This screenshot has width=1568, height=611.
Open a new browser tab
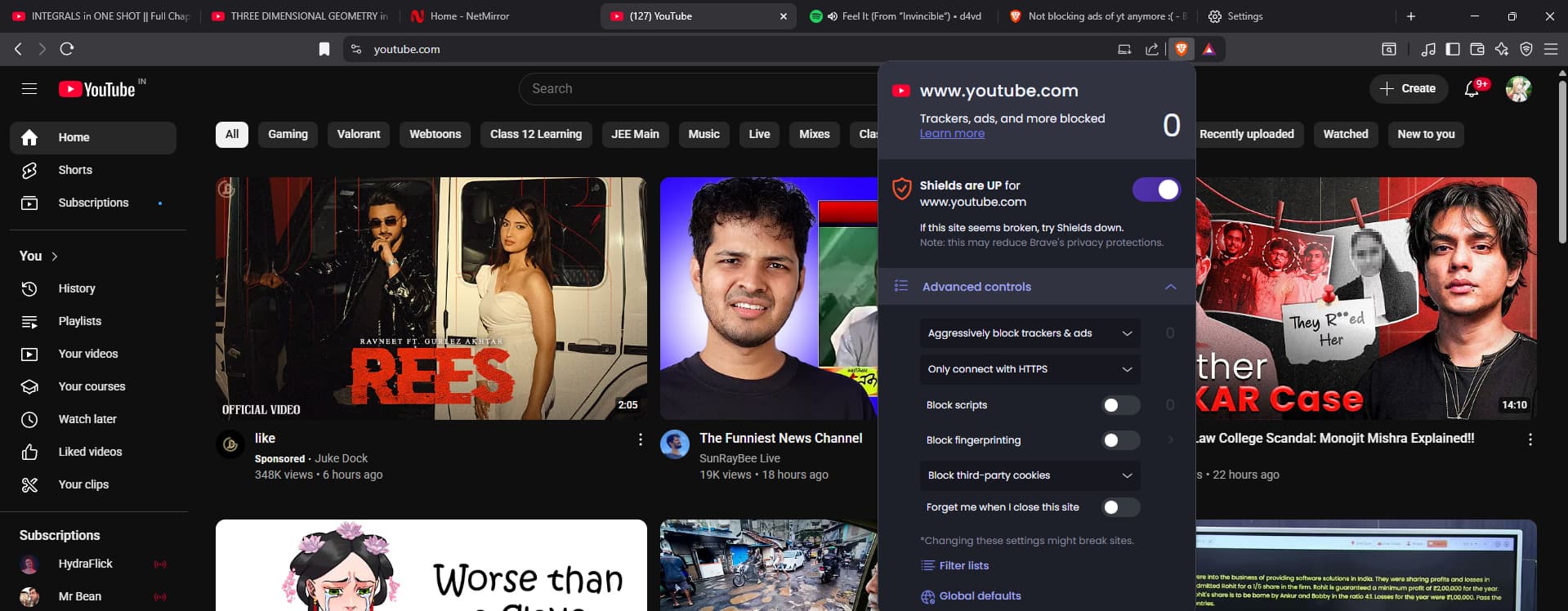coord(1410,16)
